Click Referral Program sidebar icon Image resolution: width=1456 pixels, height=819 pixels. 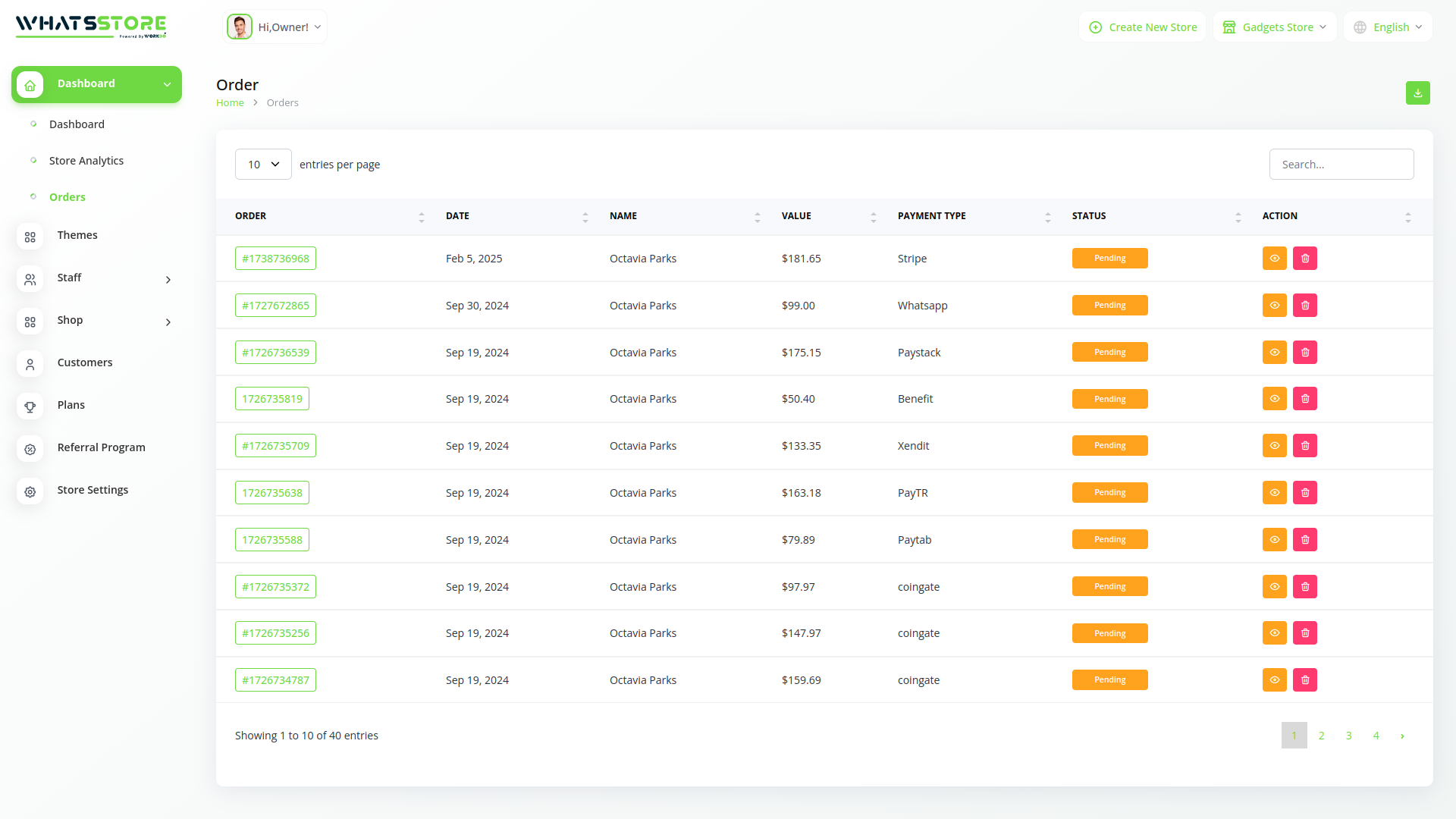click(x=30, y=449)
